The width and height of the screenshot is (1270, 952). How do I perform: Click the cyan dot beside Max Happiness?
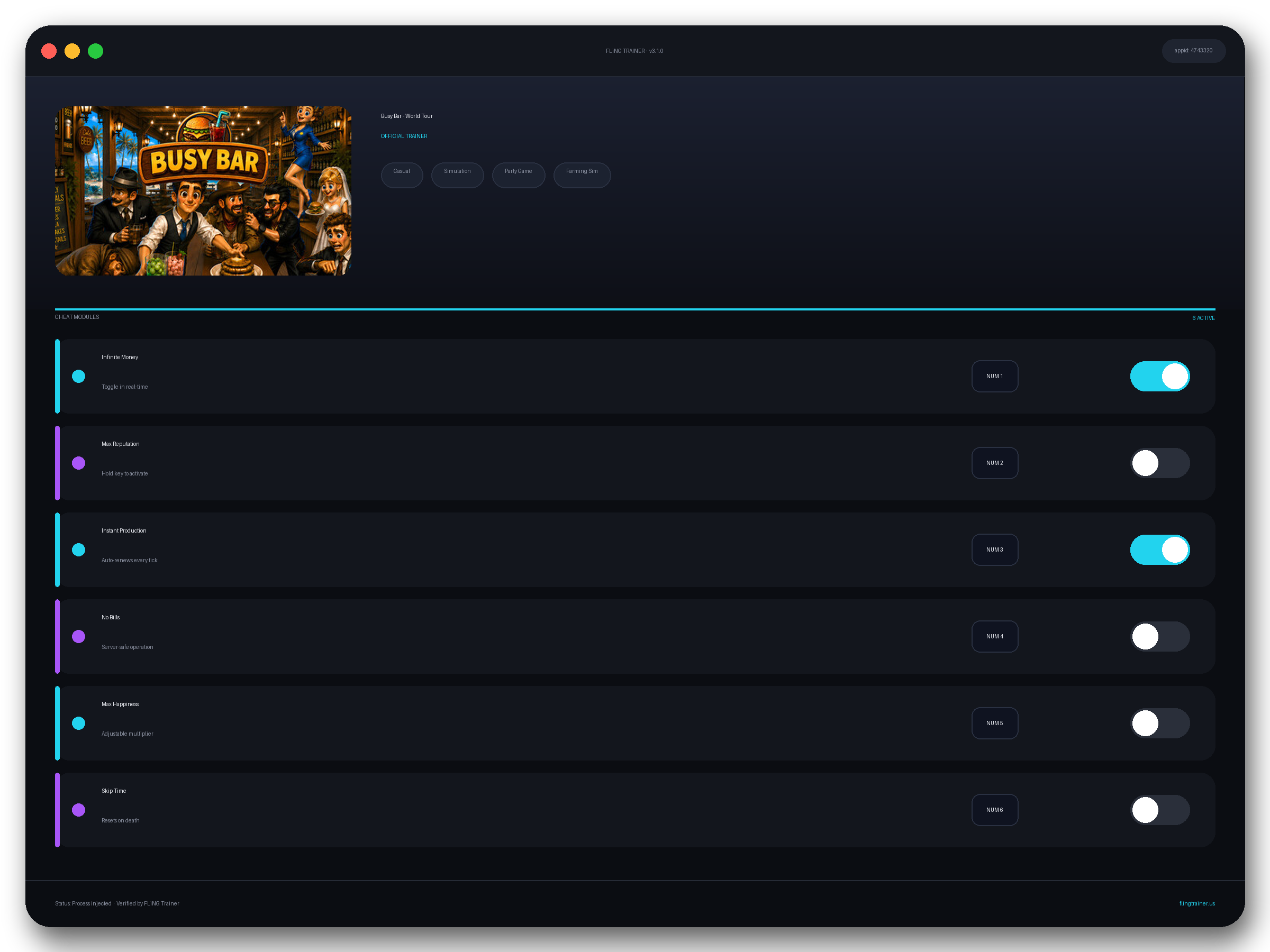pos(79,723)
